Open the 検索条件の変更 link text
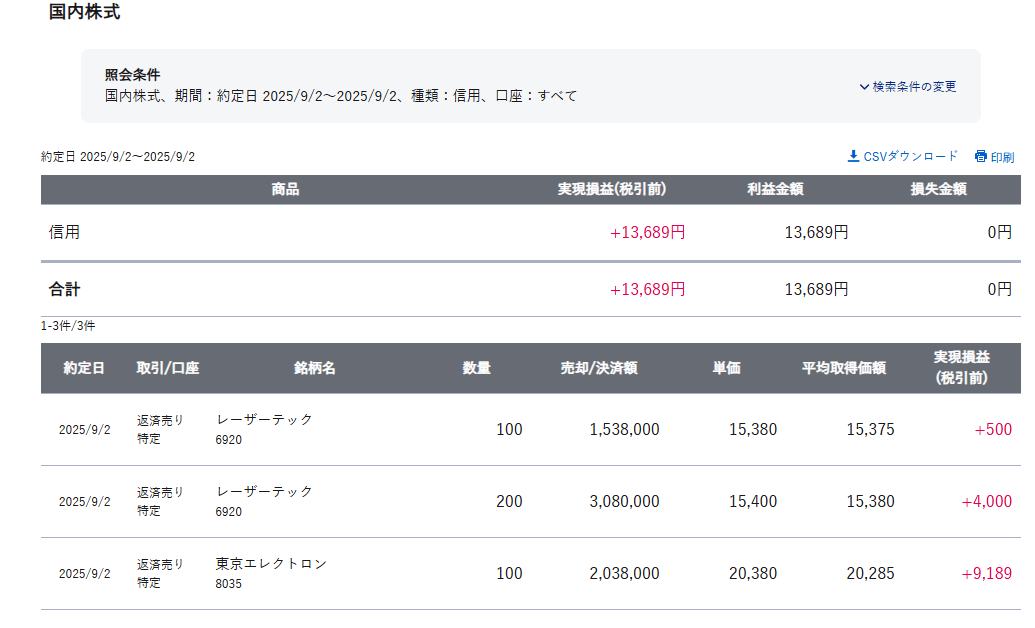1035x628 pixels. 914,87
